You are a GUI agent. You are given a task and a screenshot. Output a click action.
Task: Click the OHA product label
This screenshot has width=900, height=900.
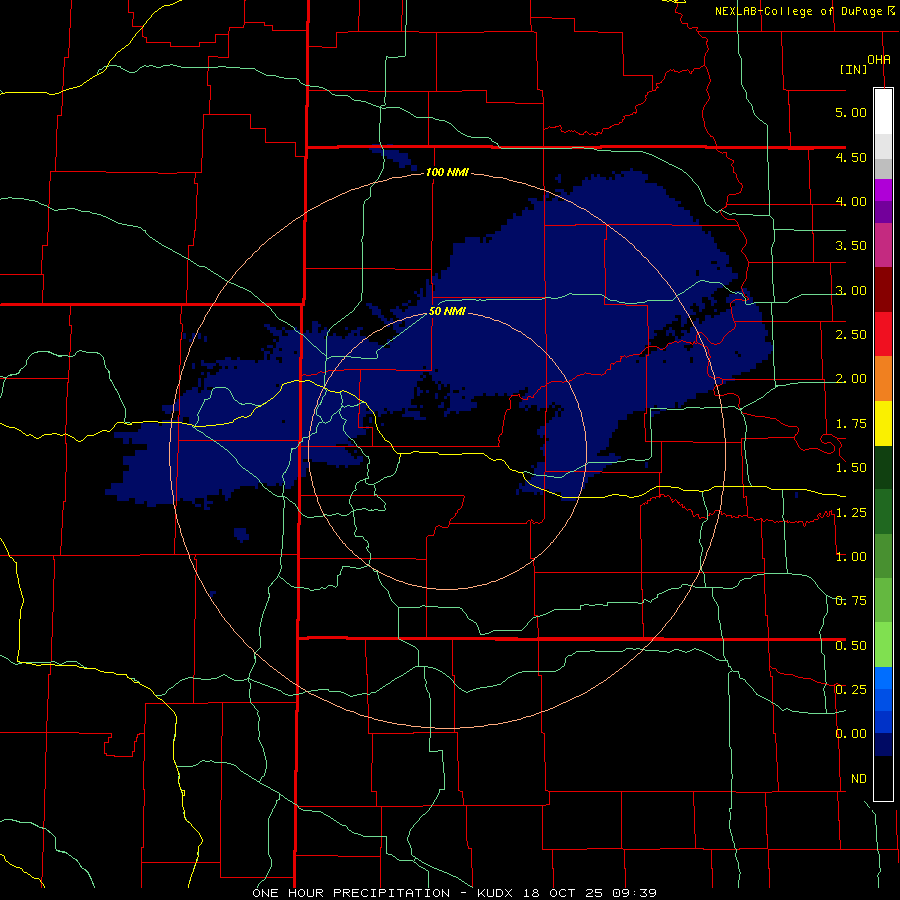[879, 60]
